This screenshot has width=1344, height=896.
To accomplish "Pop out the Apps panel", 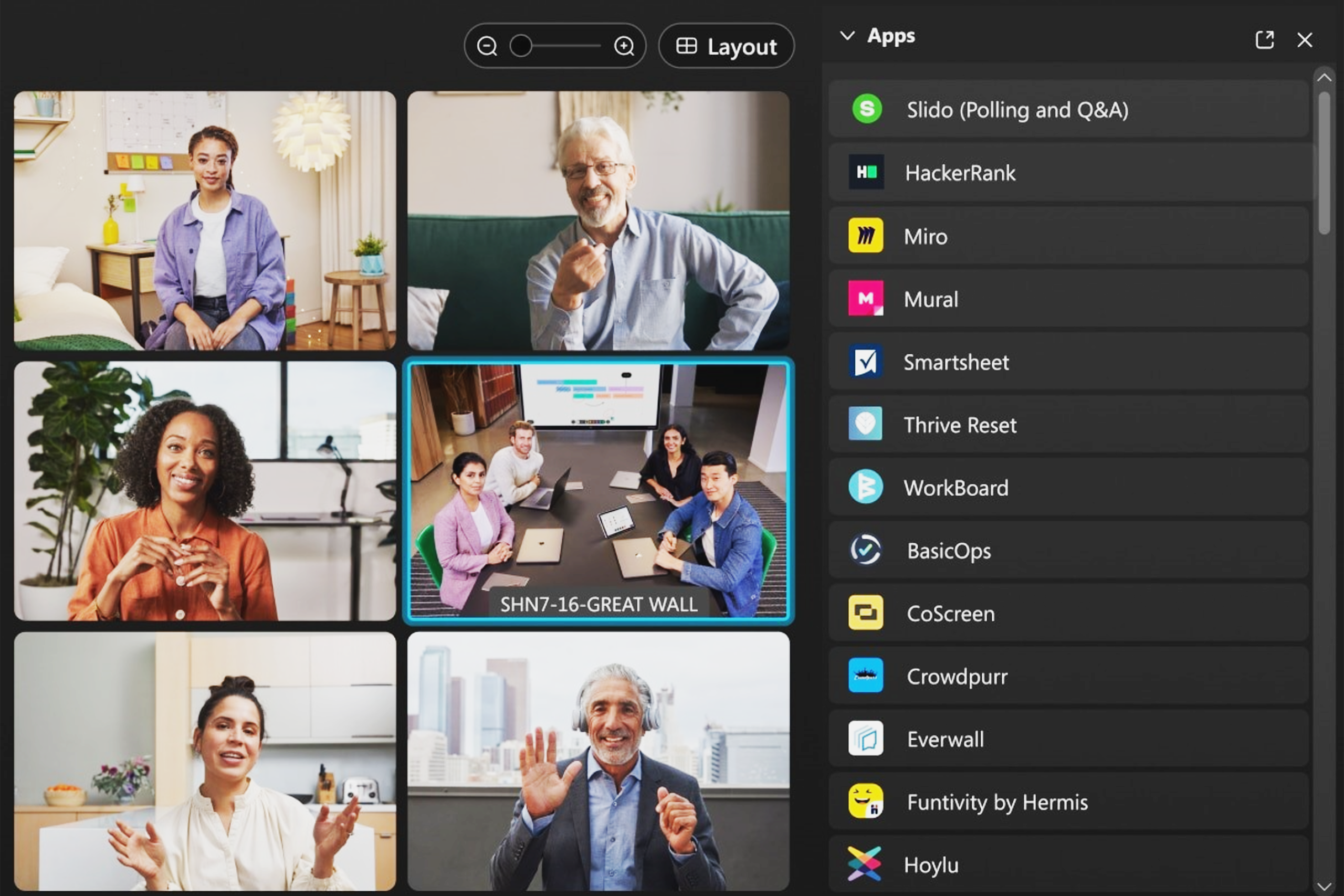I will 1264,39.
